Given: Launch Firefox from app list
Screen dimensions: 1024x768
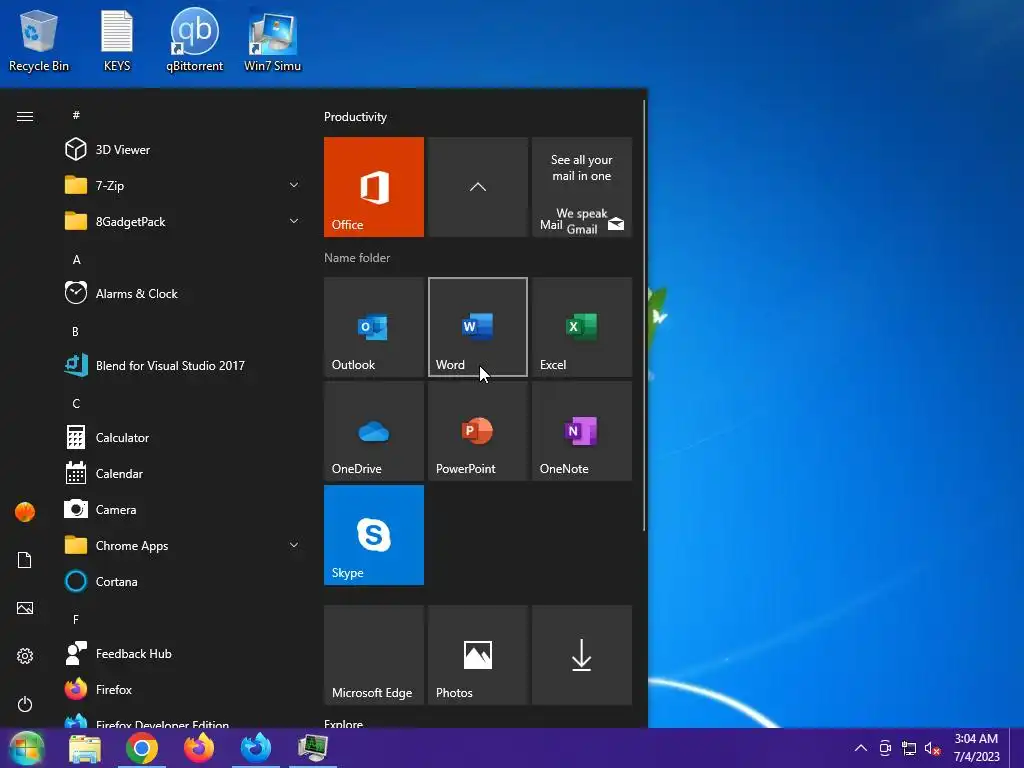Looking at the screenshot, I should (x=183, y=690).
